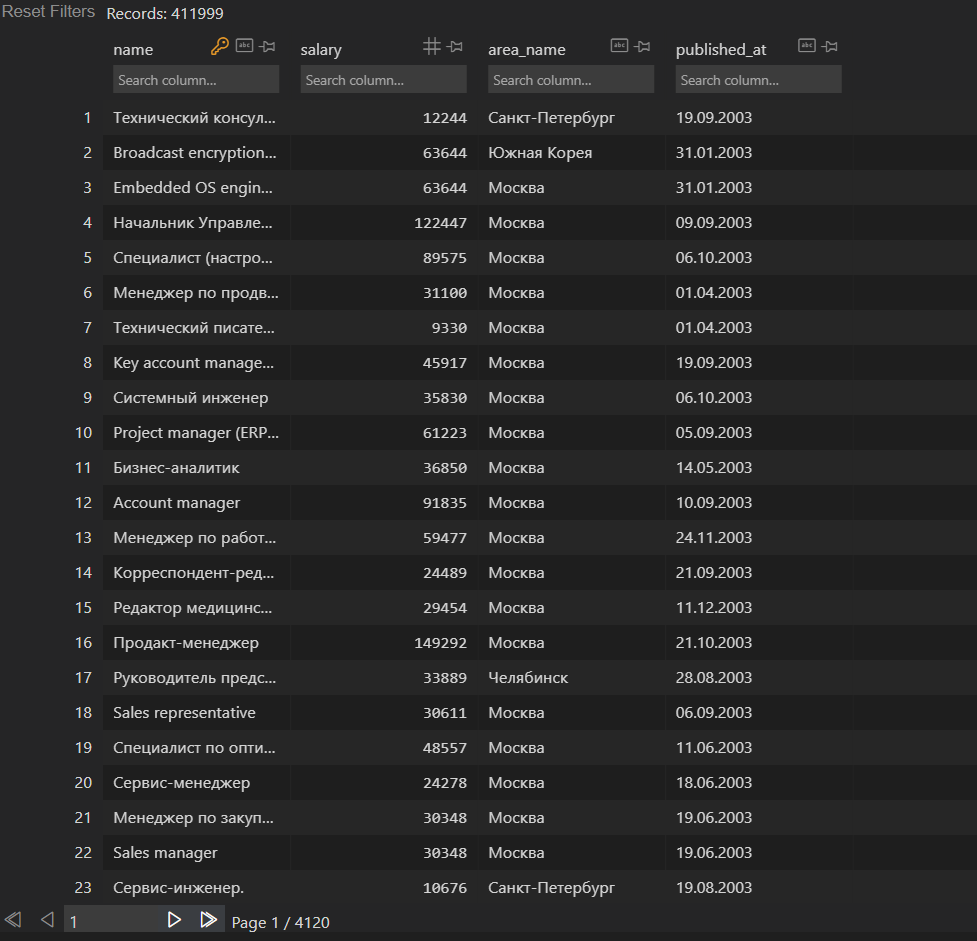Sort by the name column header
Viewport: 977px width, 941px height.
click(x=133, y=50)
